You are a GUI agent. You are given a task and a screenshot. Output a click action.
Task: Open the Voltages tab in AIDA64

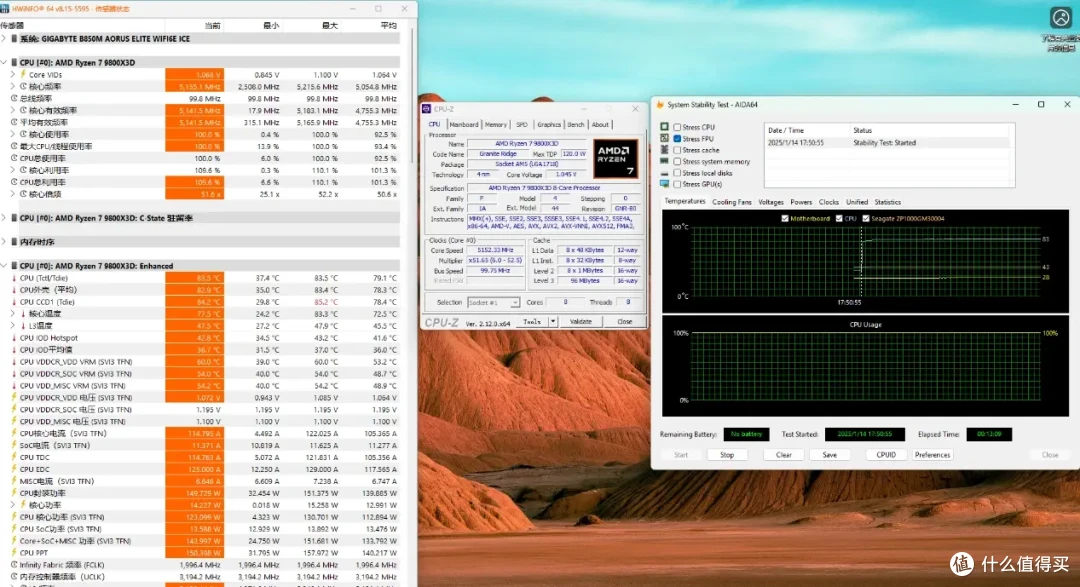pyautogui.click(x=771, y=203)
